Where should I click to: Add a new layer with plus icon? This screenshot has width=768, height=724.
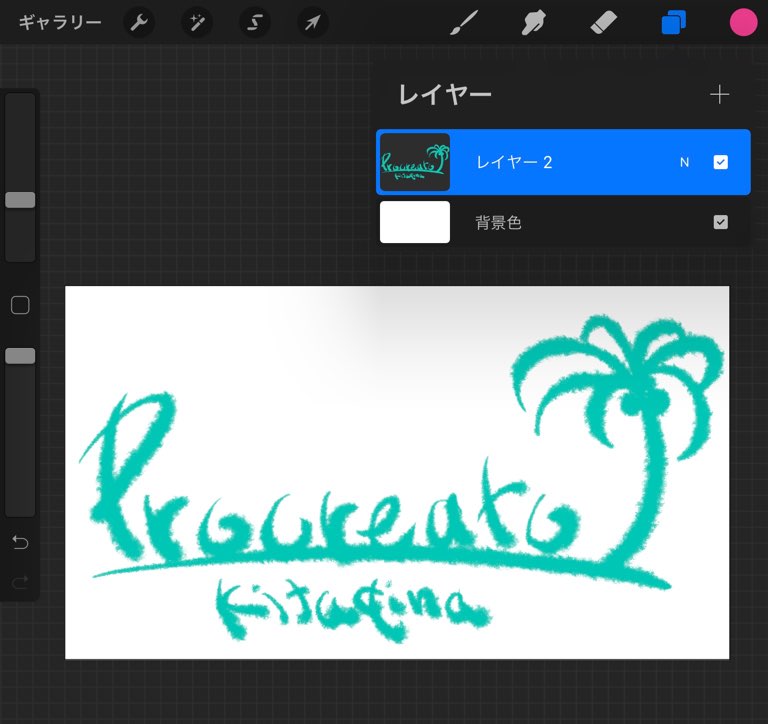tap(720, 95)
